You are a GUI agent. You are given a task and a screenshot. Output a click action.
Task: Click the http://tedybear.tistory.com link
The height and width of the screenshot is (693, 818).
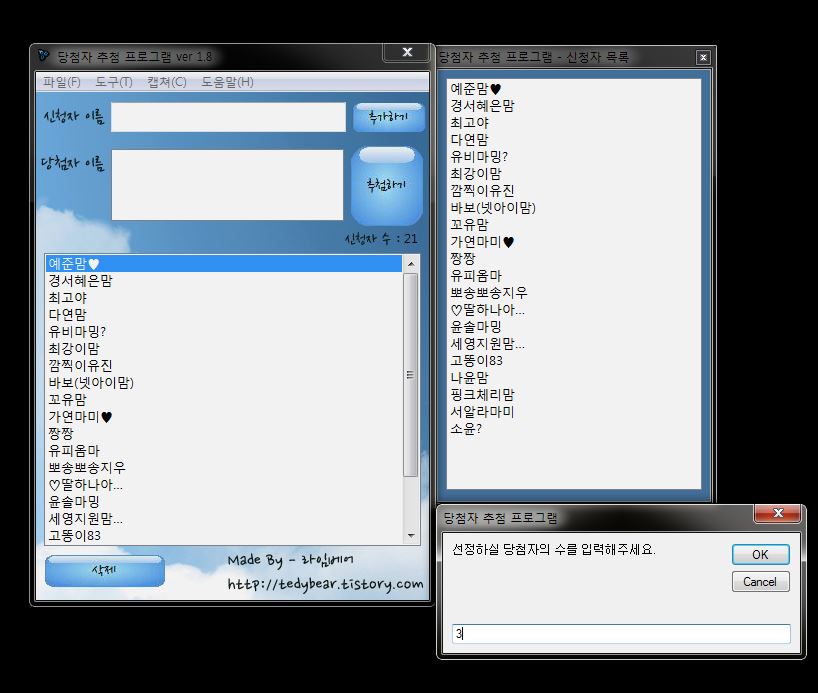coord(326,584)
